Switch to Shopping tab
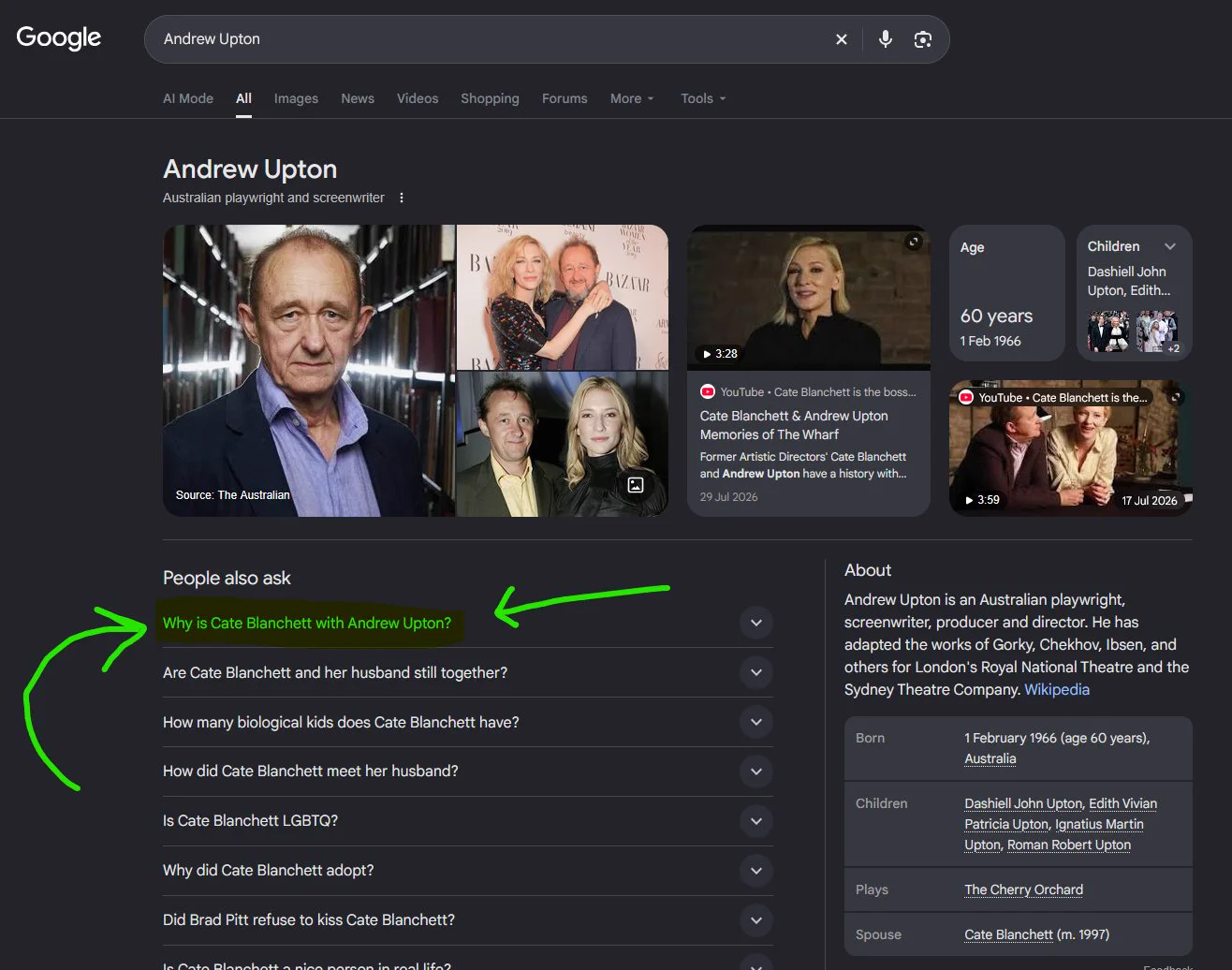This screenshot has height=970, width=1232. pos(490,98)
